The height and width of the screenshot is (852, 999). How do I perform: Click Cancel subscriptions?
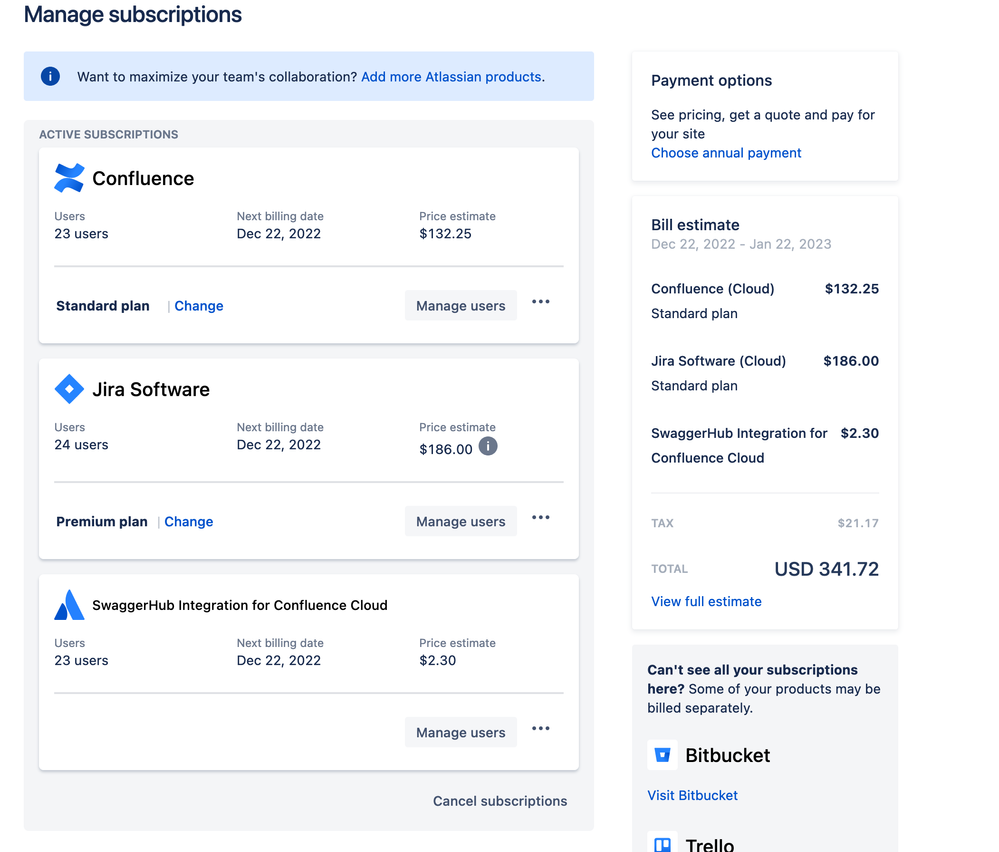point(500,801)
